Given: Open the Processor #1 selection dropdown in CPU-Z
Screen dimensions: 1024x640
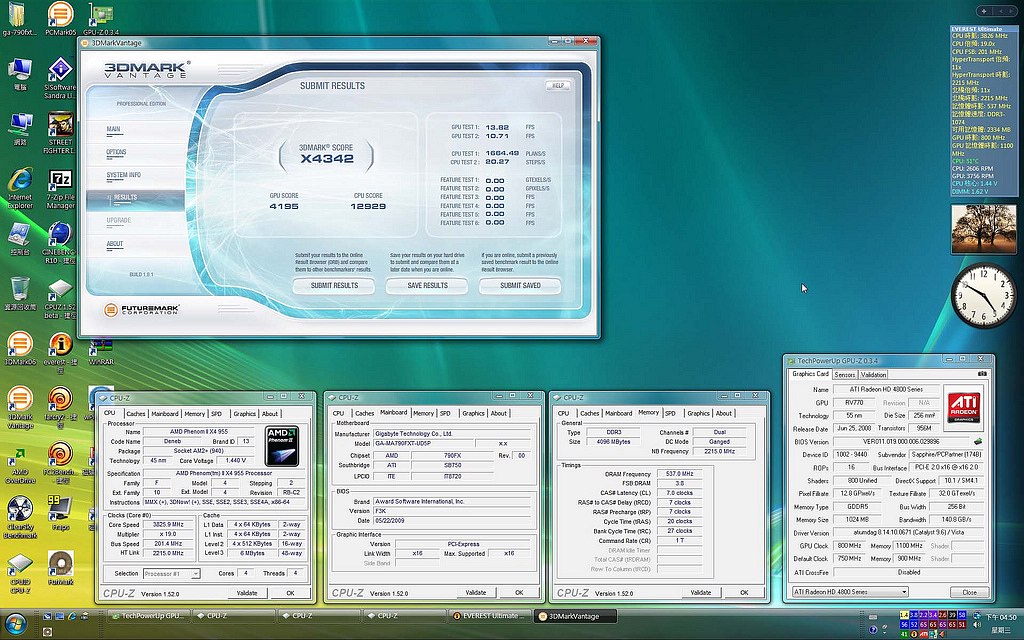Looking at the screenshot, I should coord(171,573).
